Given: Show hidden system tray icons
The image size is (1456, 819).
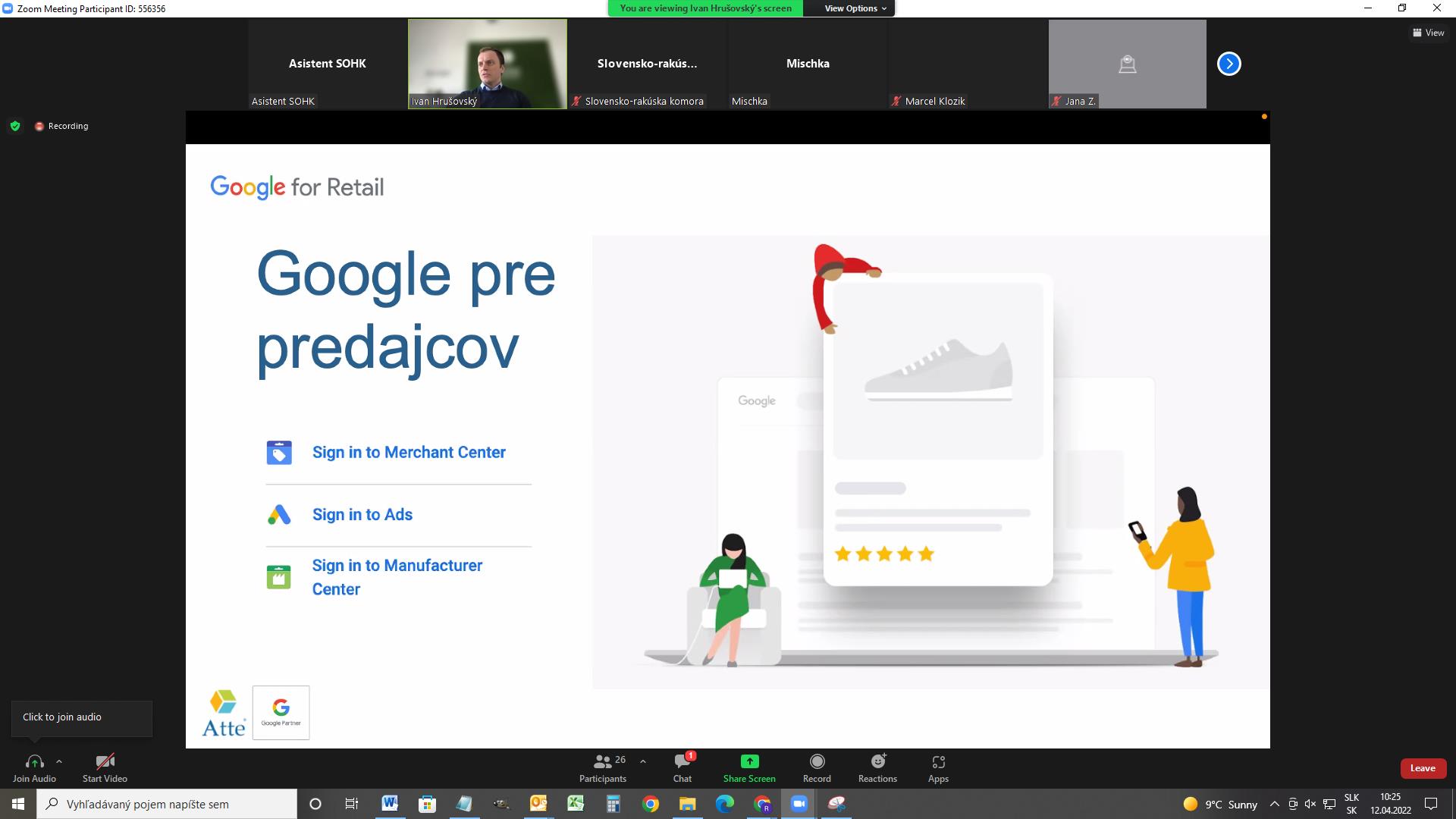Looking at the screenshot, I should (1274, 804).
